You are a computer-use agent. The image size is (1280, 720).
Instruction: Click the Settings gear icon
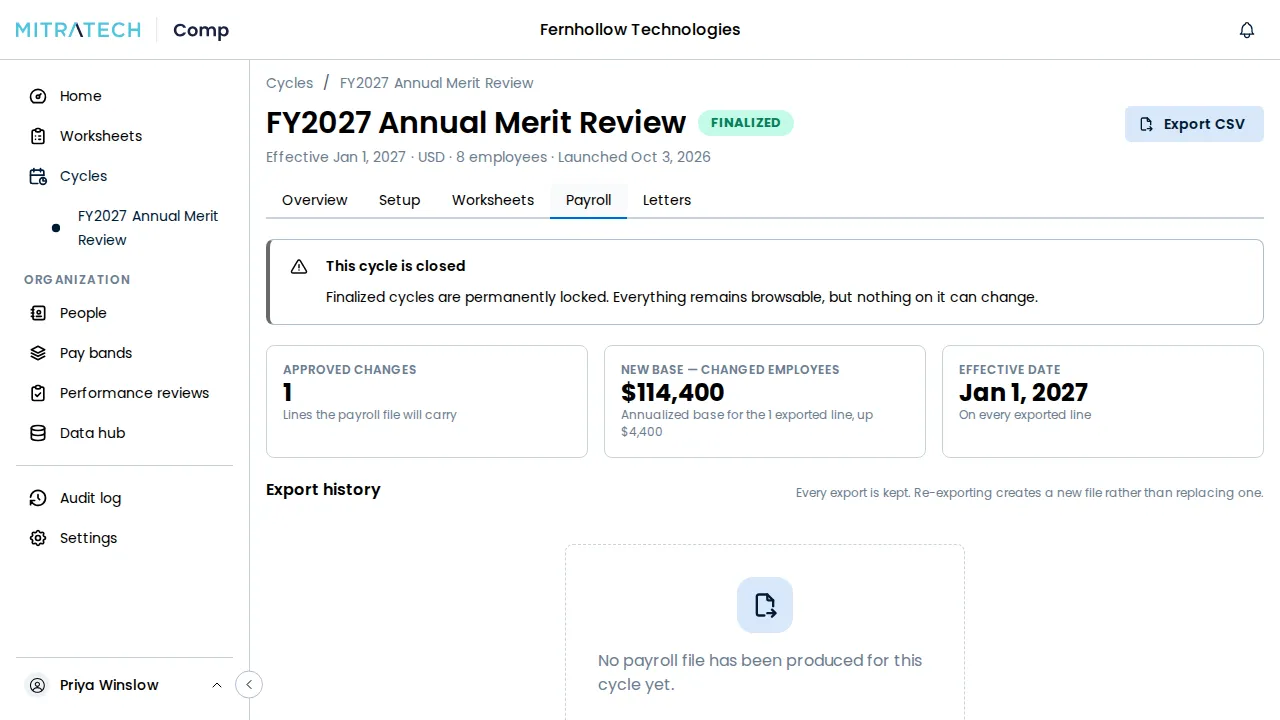click(38, 538)
